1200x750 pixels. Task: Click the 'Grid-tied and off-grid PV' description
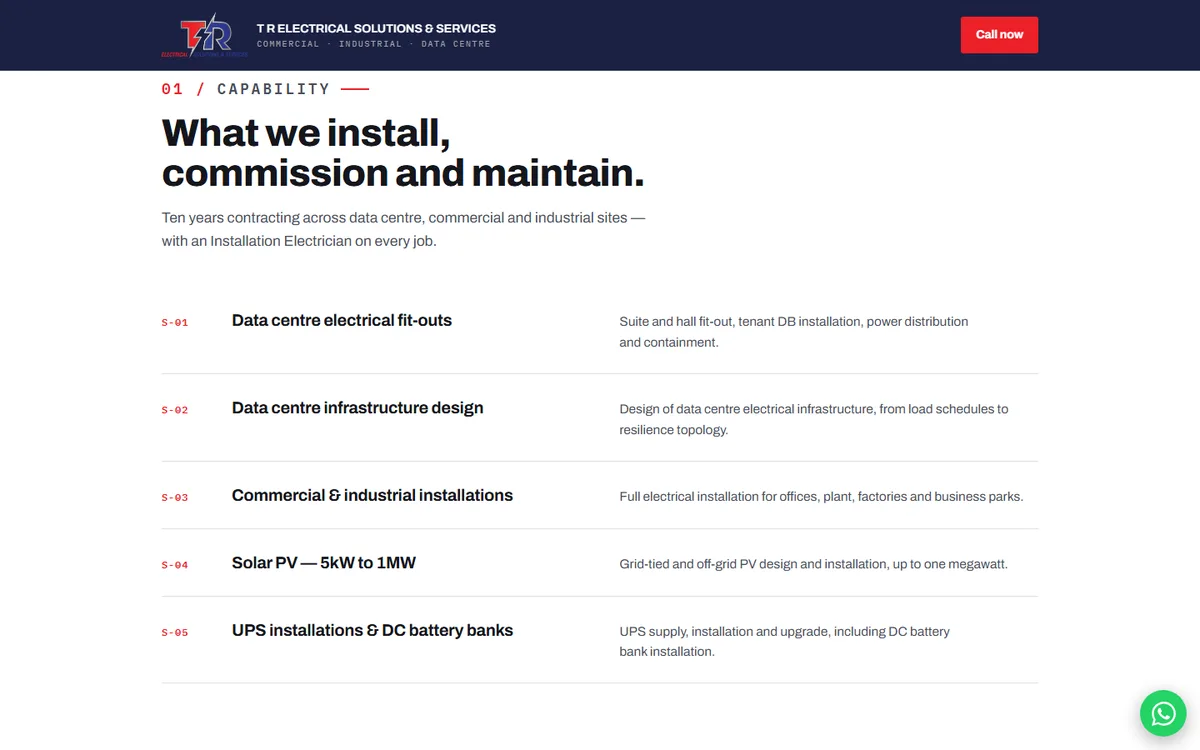813,564
